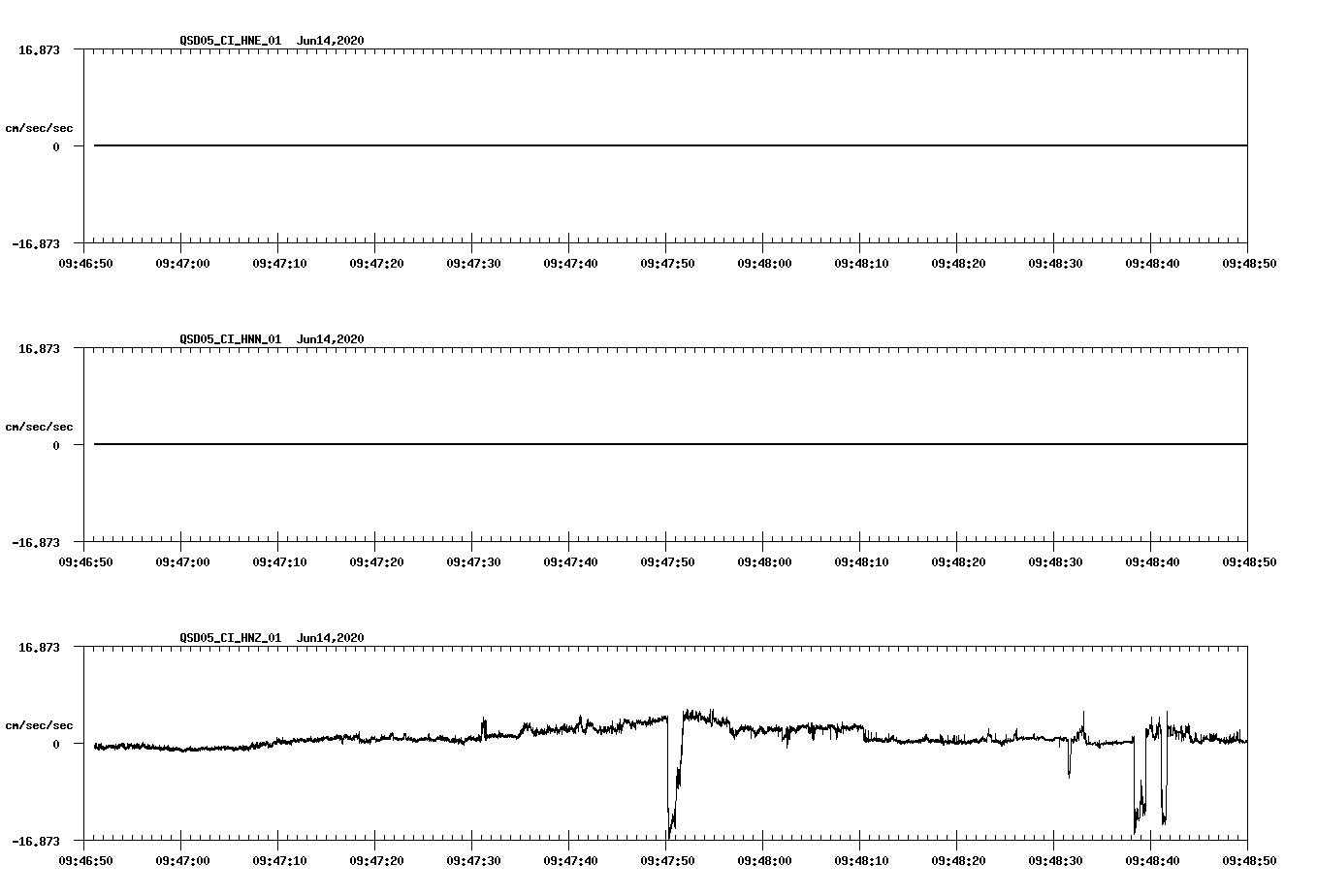Click the QSD05_CI_HNZ_01 plot title

231,638
